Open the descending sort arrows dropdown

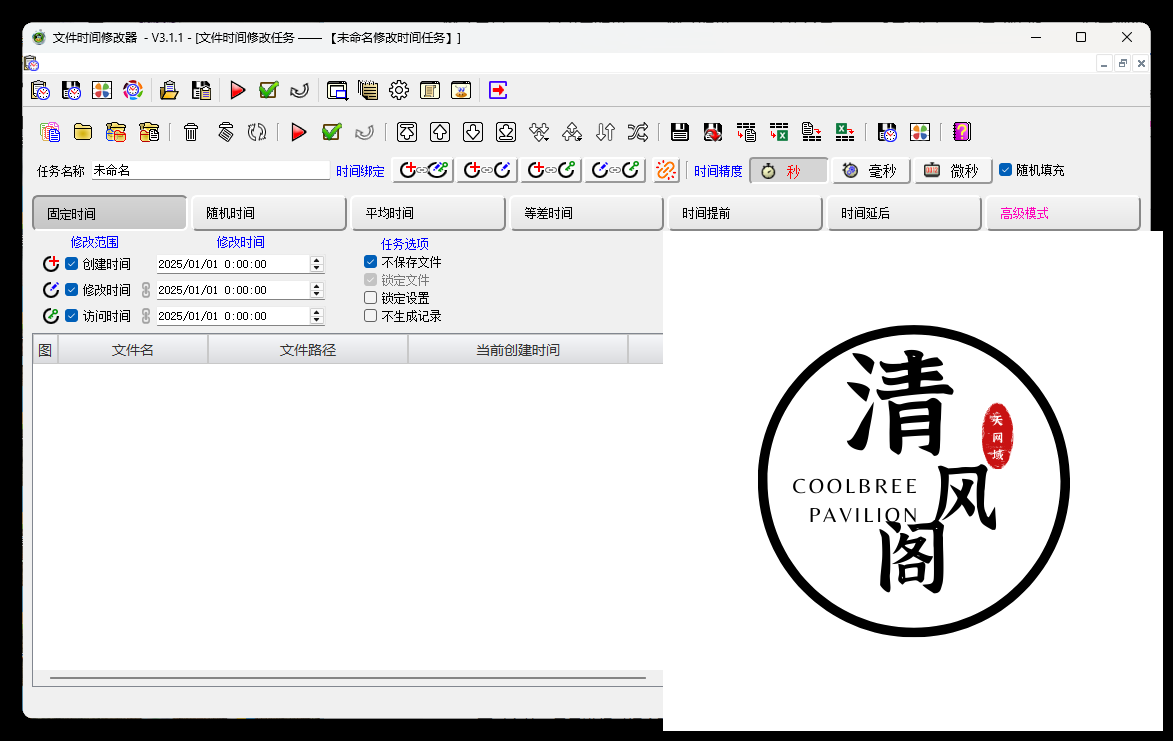[539, 132]
